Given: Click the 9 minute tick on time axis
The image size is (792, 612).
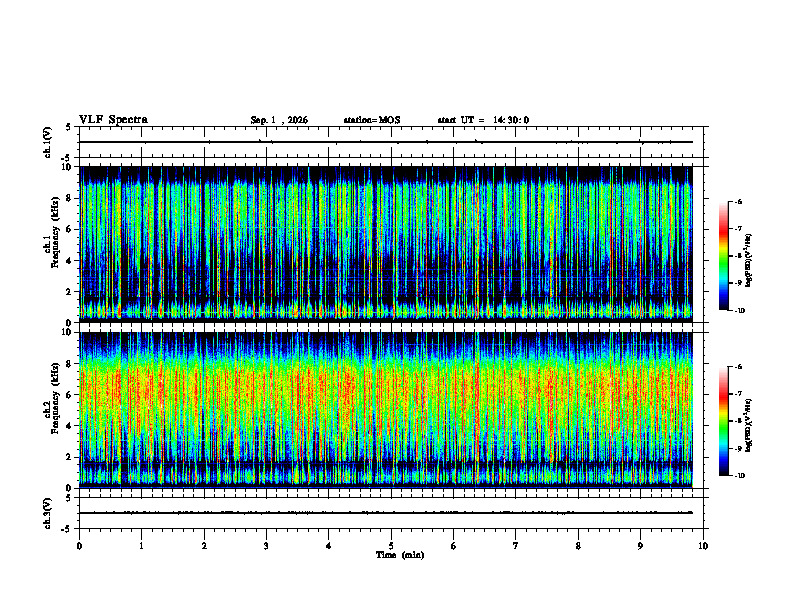Looking at the screenshot, I should click(640, 546).
